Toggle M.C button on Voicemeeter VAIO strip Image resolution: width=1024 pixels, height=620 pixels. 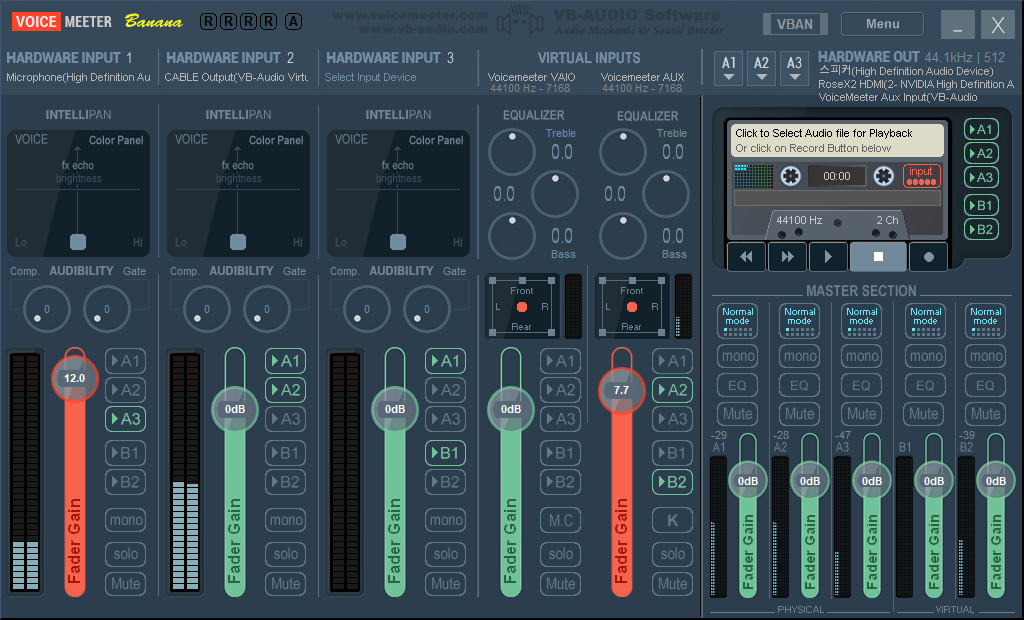(x=560, y=520)
